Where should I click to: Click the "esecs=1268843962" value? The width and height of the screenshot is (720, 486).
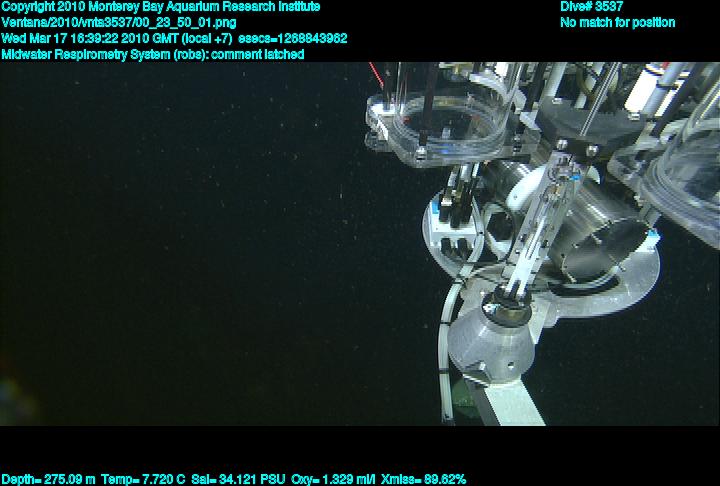pyautogui.click(x=293, y=38)
